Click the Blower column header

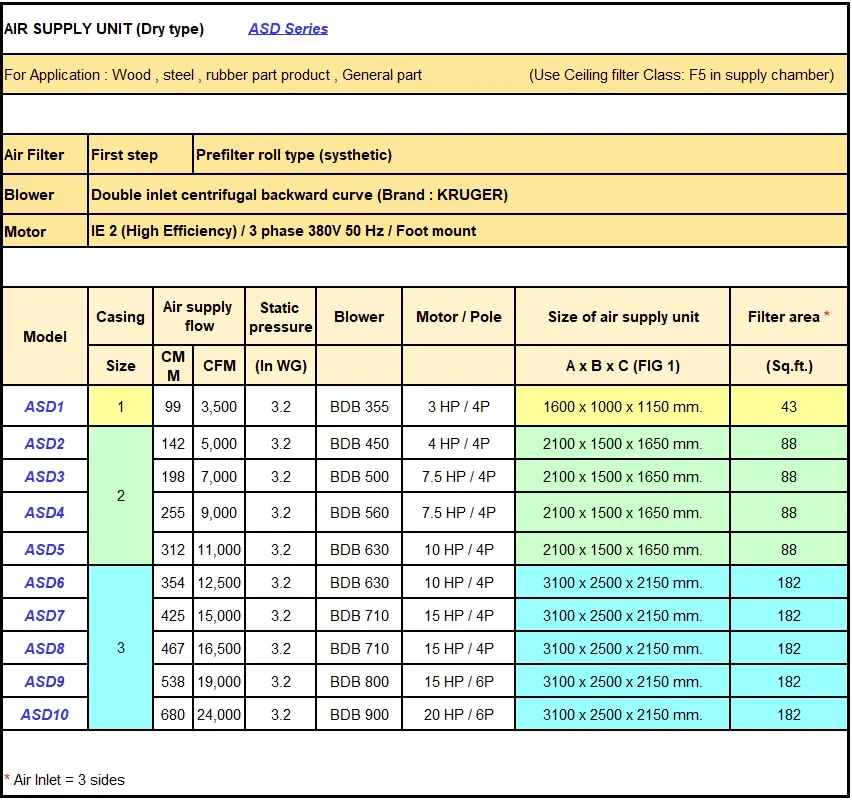(x=358, y=316)
